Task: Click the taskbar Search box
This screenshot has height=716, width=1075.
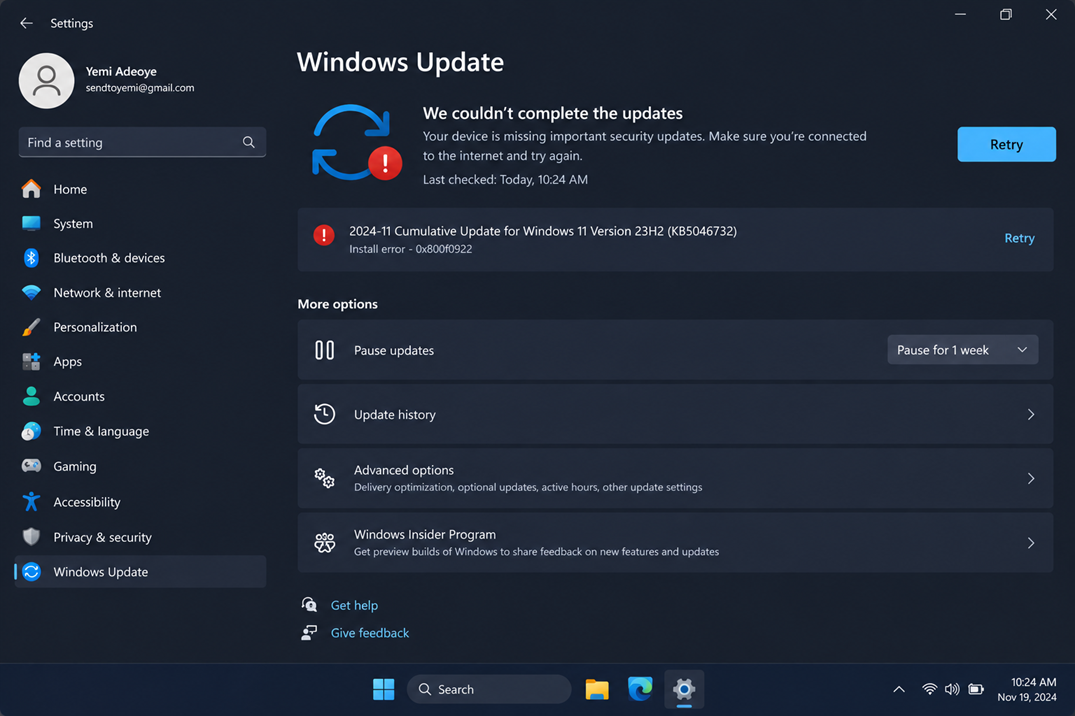Action: [x=489, y=689]
